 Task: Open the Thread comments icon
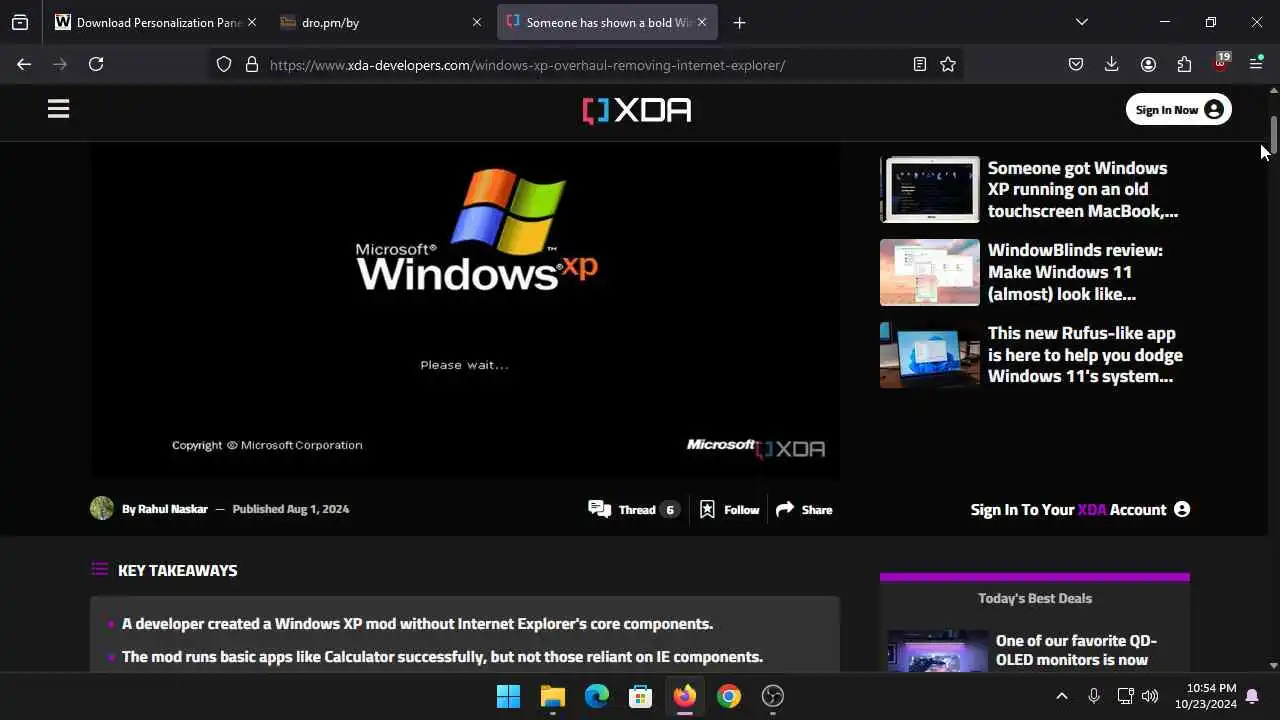(x=600, y=509)
